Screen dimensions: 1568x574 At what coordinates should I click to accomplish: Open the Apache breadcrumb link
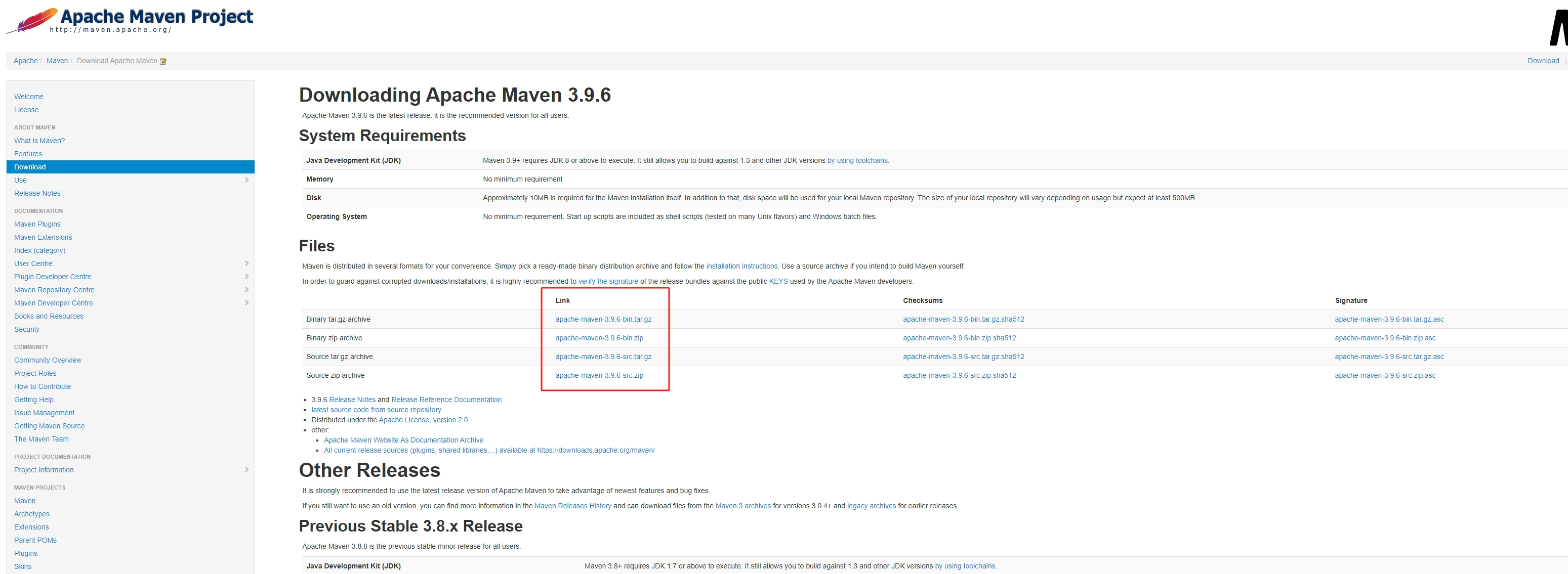click(26, 61)
